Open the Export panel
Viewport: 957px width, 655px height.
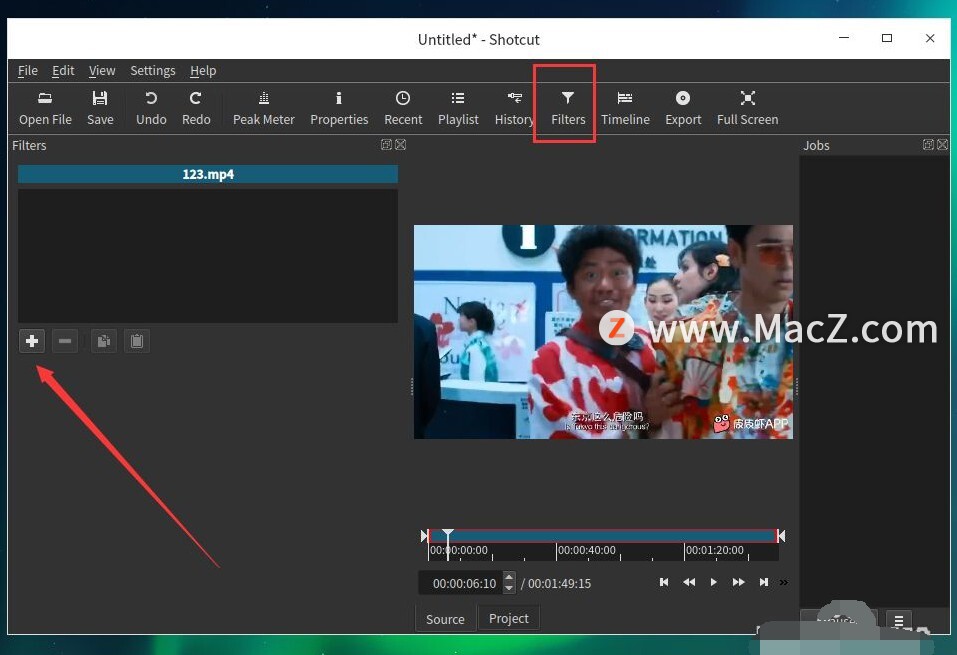coord(683,108)
